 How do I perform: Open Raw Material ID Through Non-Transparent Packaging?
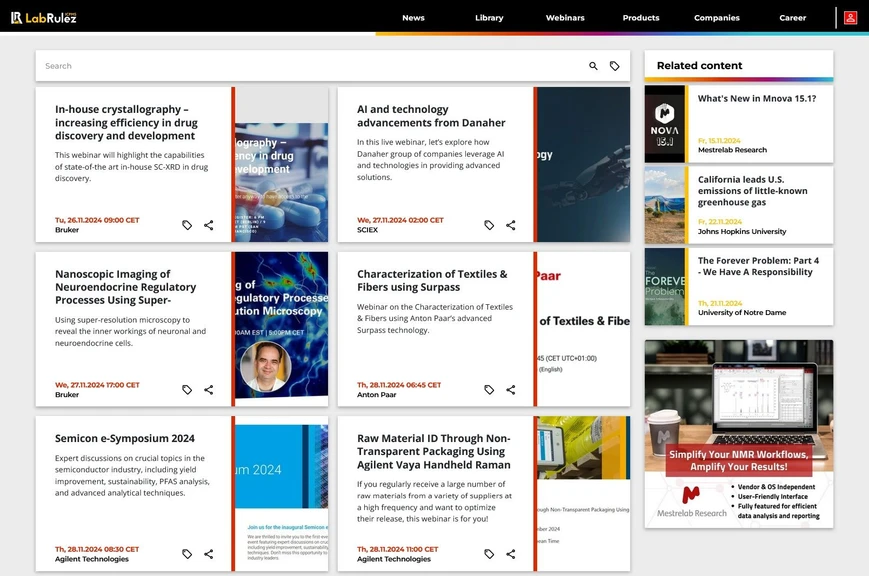(433, 451)
